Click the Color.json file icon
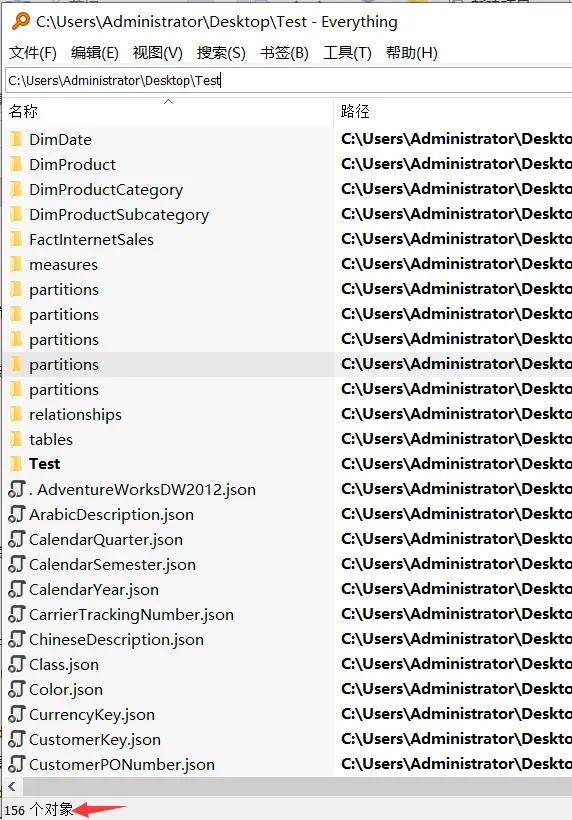This screenshot has height=820, width=572. [x=16, y=689]
